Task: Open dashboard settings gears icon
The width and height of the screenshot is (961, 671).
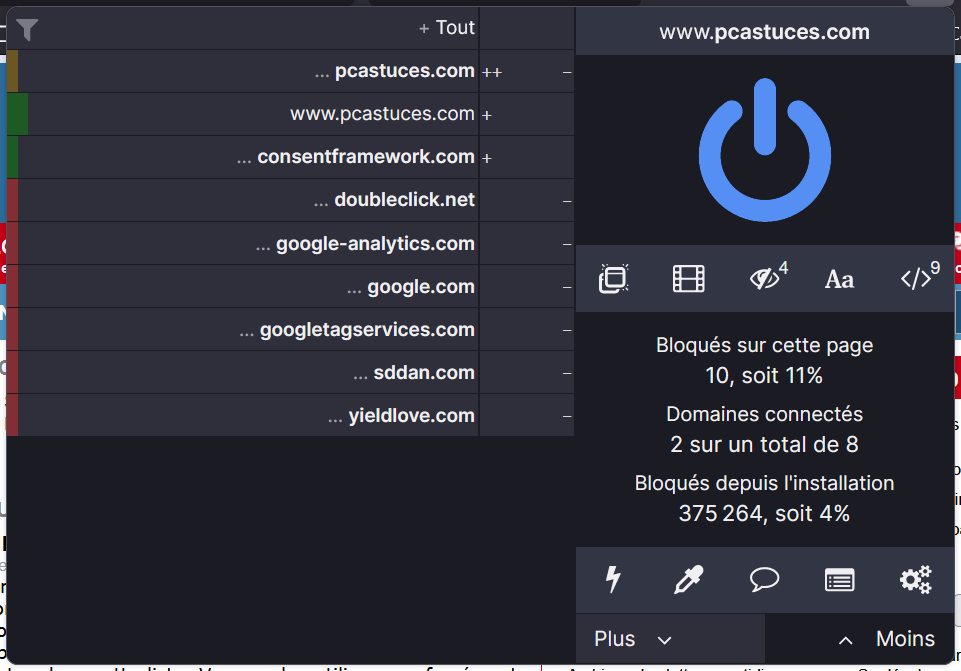Action: click(916, 579)
